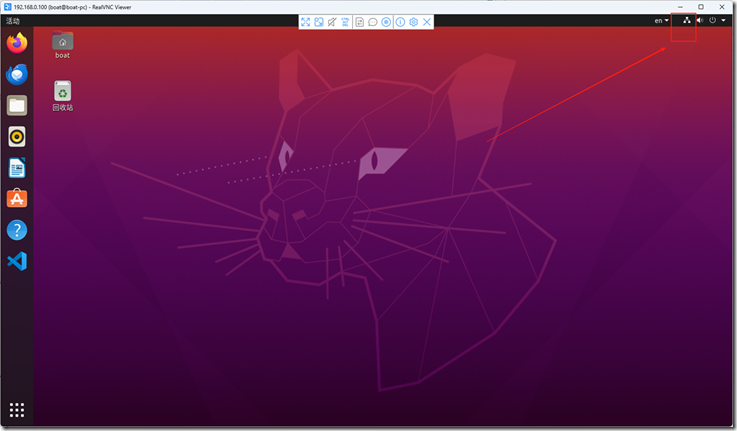Toggle the muted audio icon in VNC toolbar
The image size is (737, 431).
coord(332,22)
